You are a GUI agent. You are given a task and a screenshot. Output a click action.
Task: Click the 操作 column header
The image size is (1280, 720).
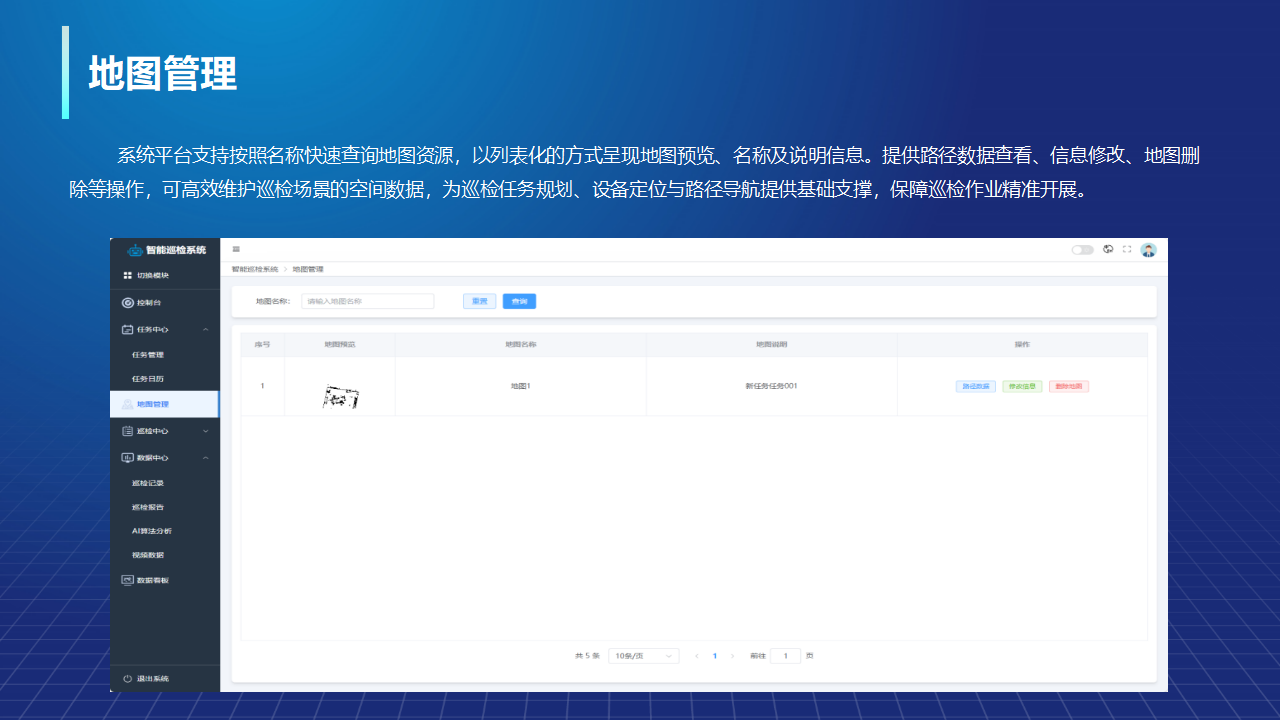(1022, 344)
